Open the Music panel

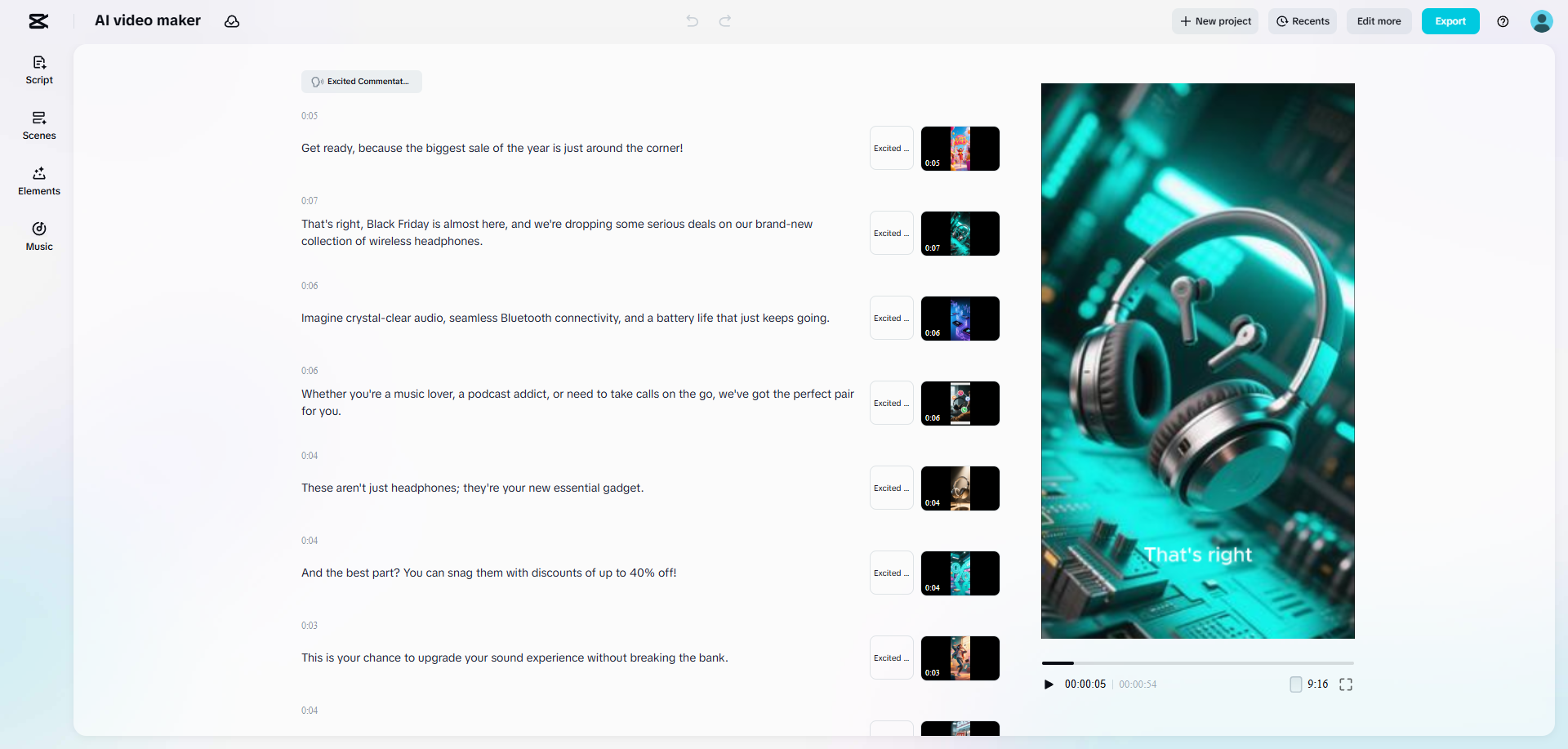(39, 237)
